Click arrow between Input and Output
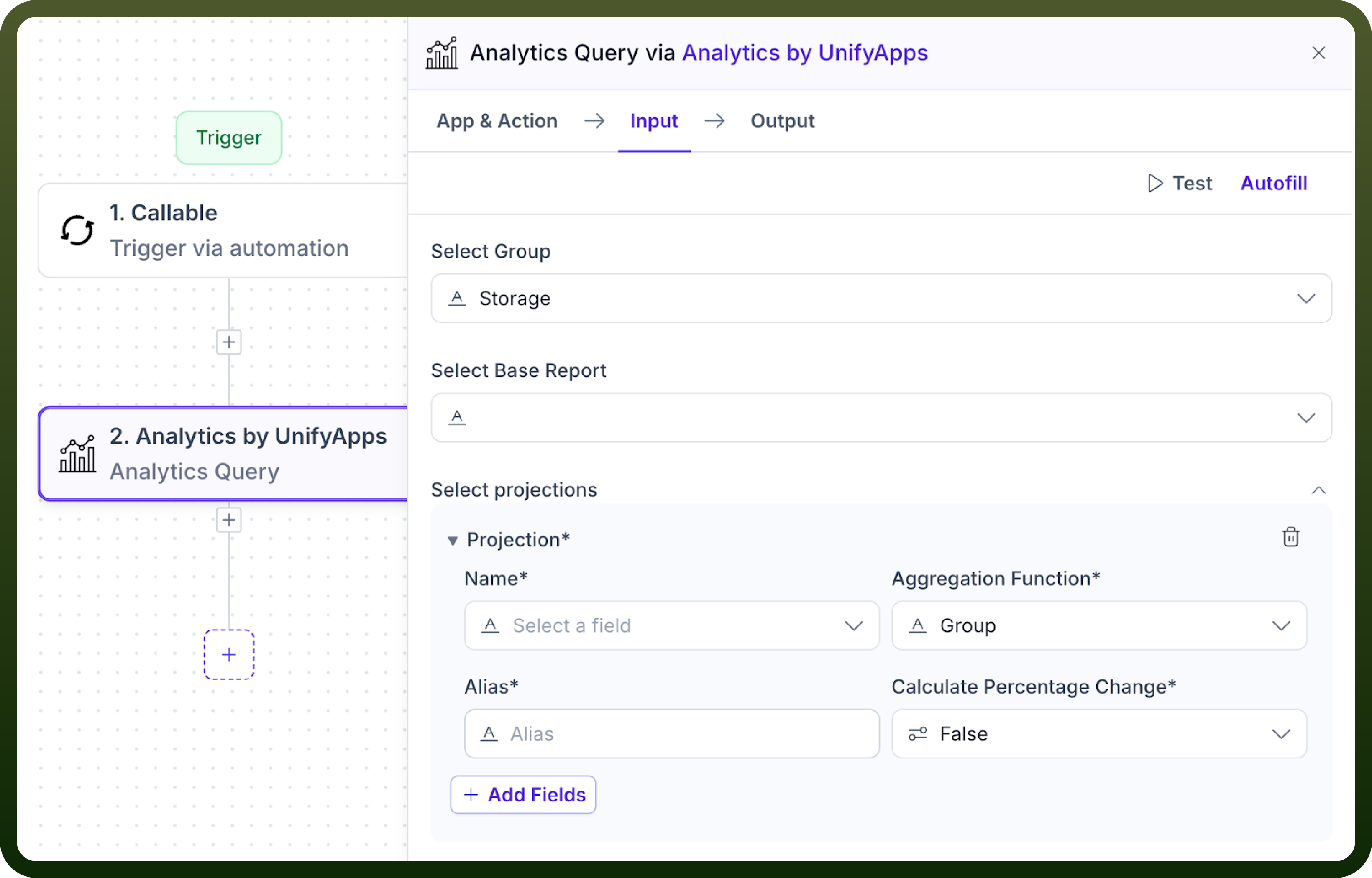The width and height of the screenshot is (1372, 878). pos(714,121)
